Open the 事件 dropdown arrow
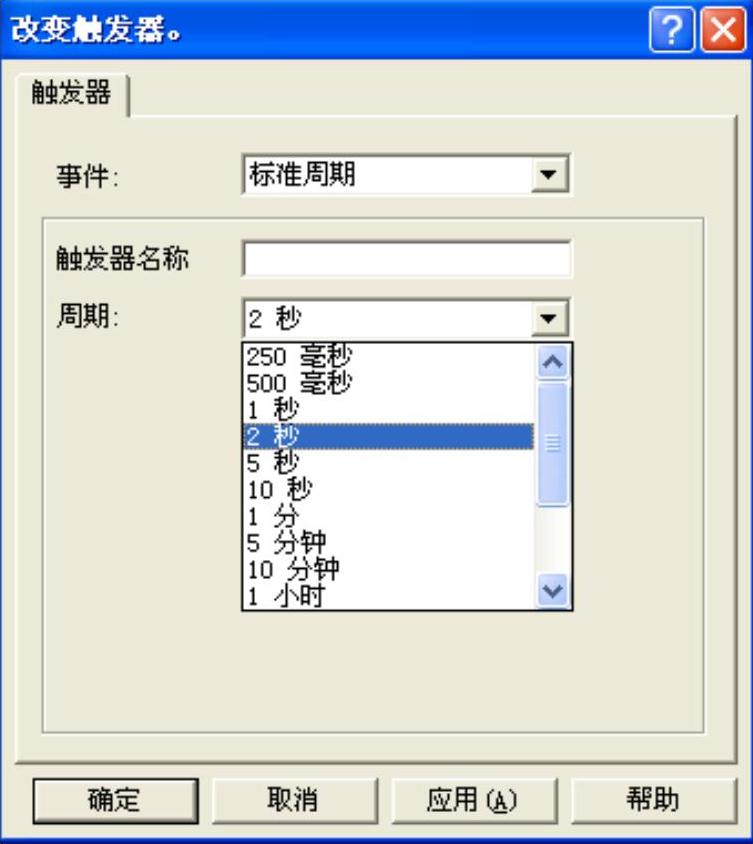Viewport: 753px width, 844px height. pos(549,174)
